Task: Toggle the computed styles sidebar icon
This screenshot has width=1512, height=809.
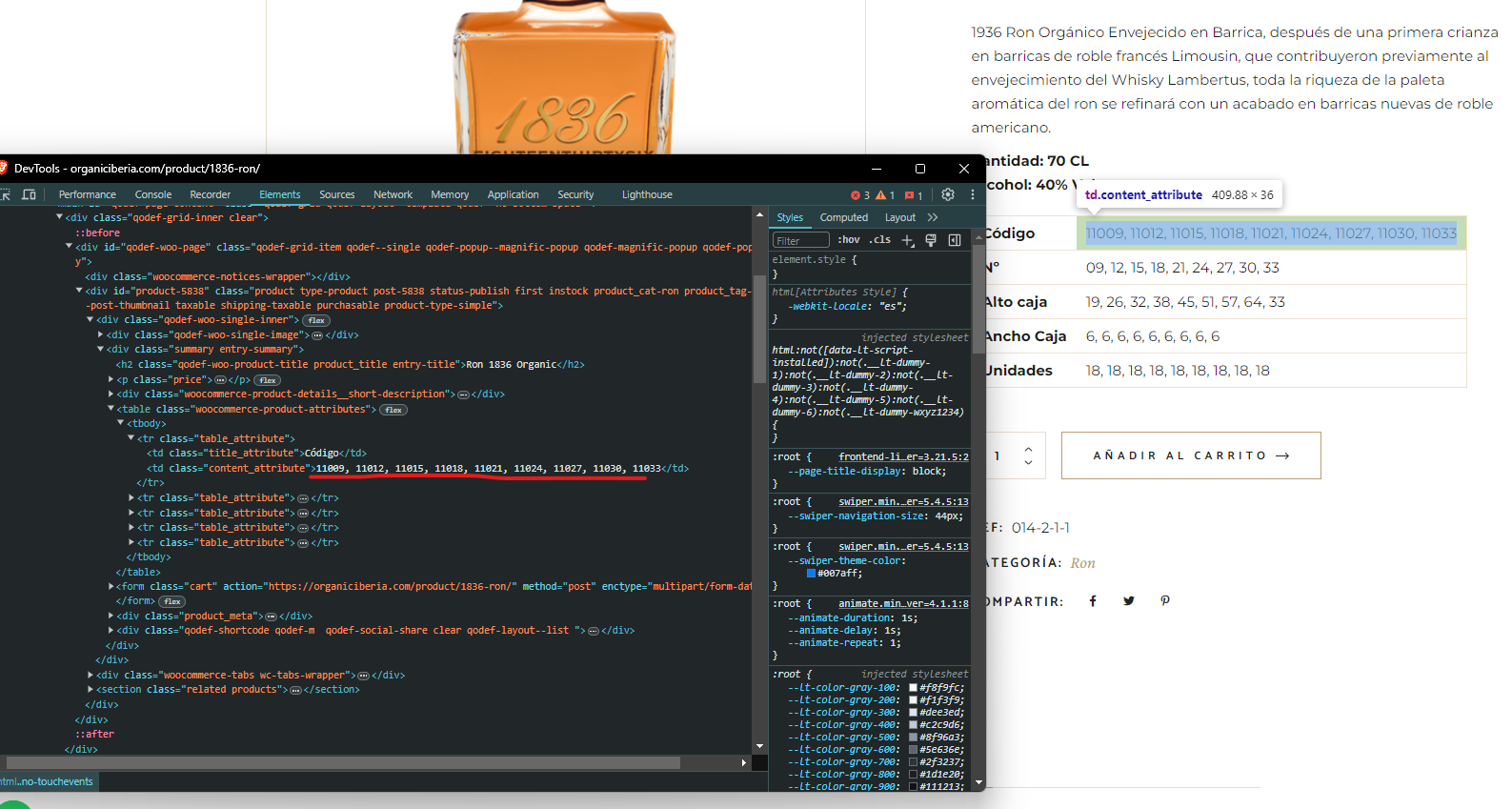Action: [955, 240]
